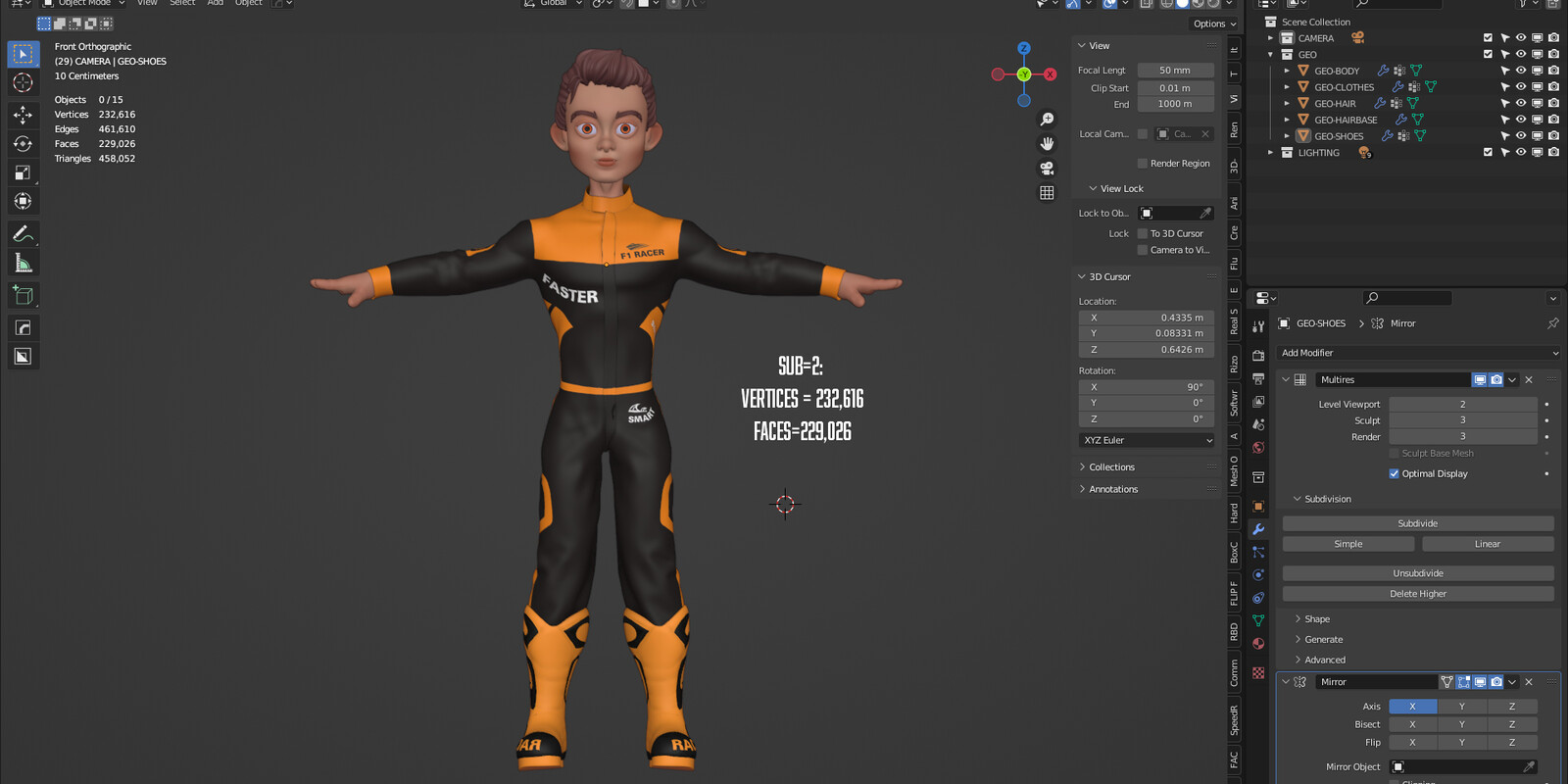Toggle Mirror Bisect Y button

pyautogui.click(x=1462, y=724)
